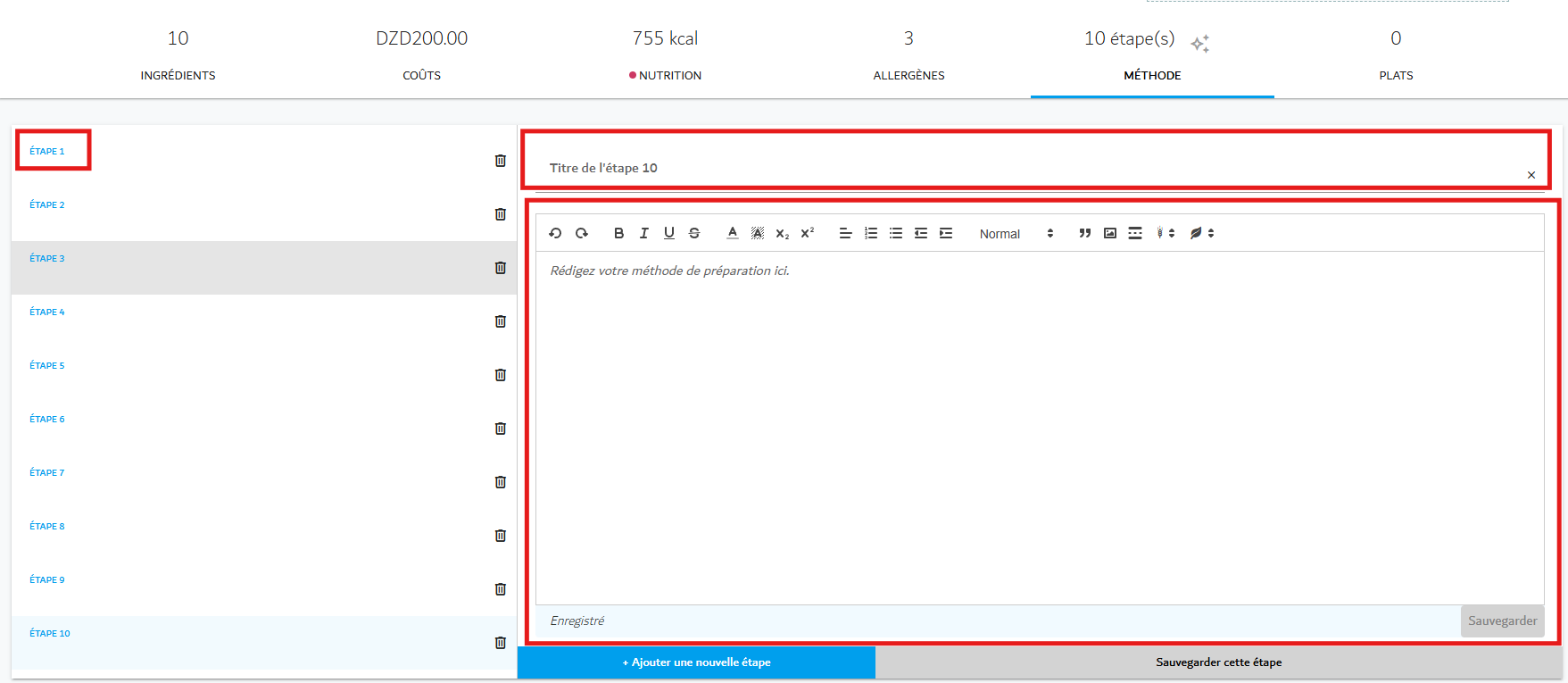The image size is (1568, 683).
Task: Select the Méthode tab
Action: 1152,54
